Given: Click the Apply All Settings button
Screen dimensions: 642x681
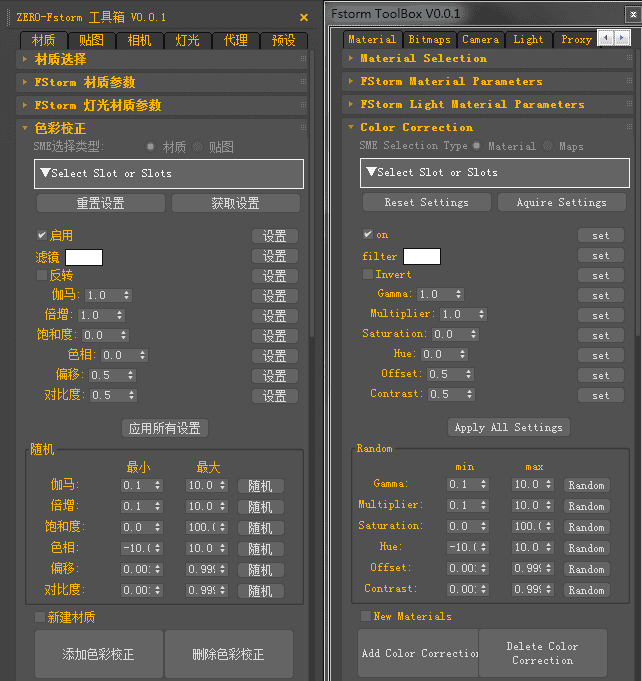Looking at the screenshot, I should tap(508, 427).
